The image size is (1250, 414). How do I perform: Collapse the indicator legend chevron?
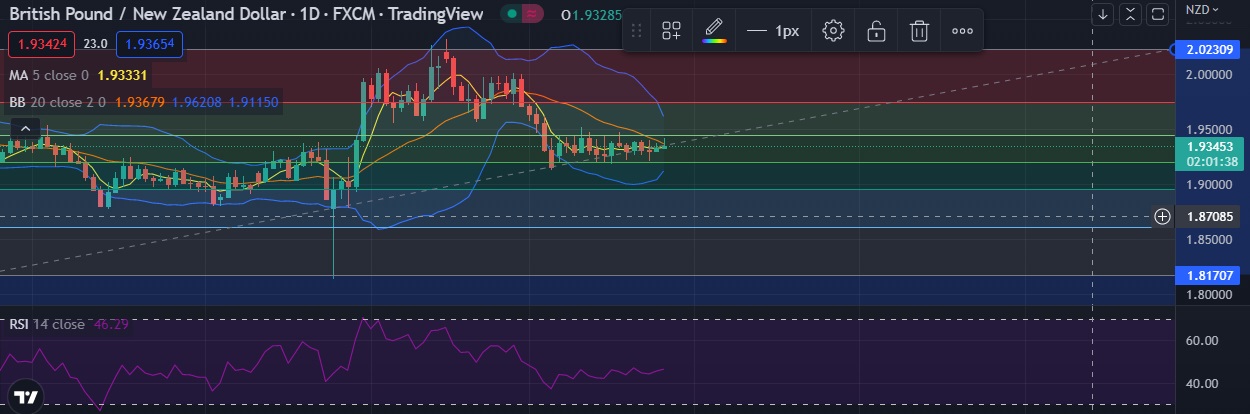[x=26, y=128]
